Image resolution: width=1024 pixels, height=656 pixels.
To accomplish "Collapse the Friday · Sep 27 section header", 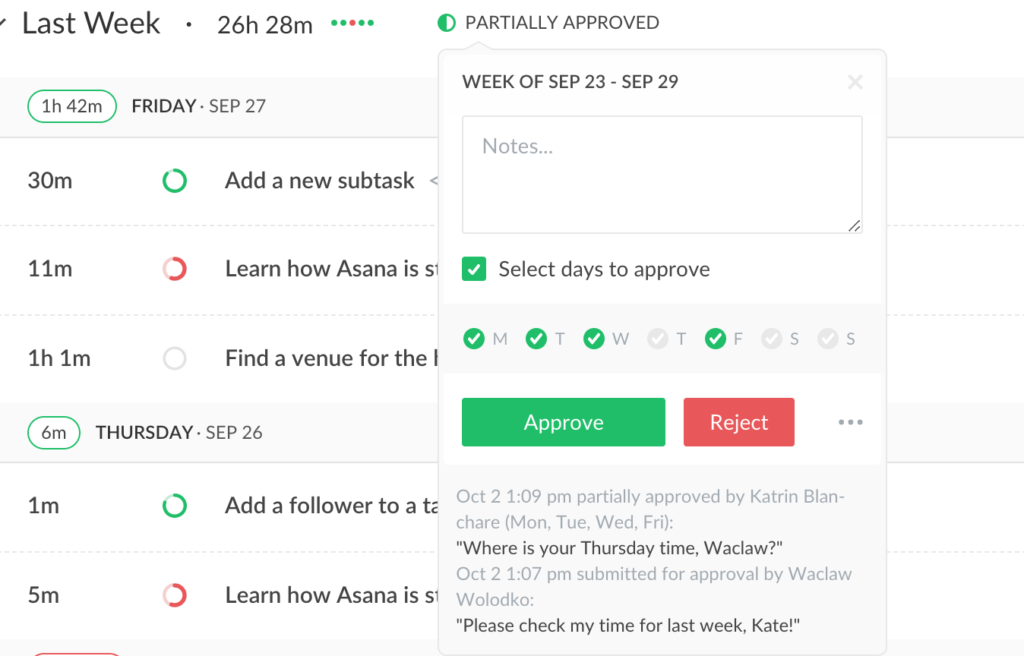I will pyautogui.click(x=199, y=105).
